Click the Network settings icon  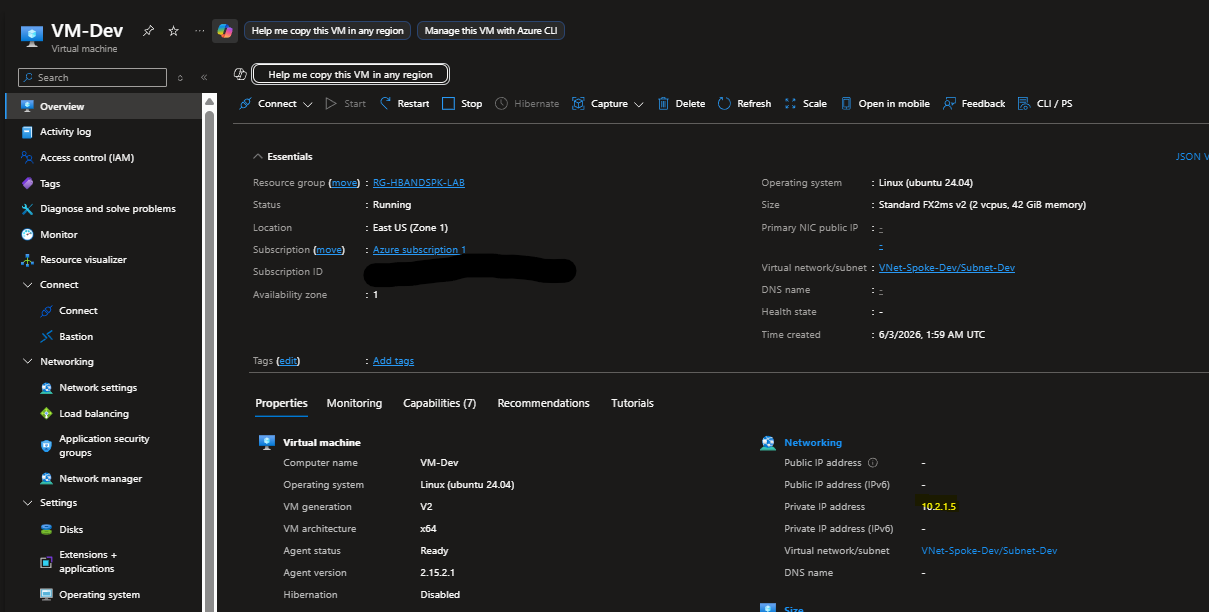coord(47,388)
